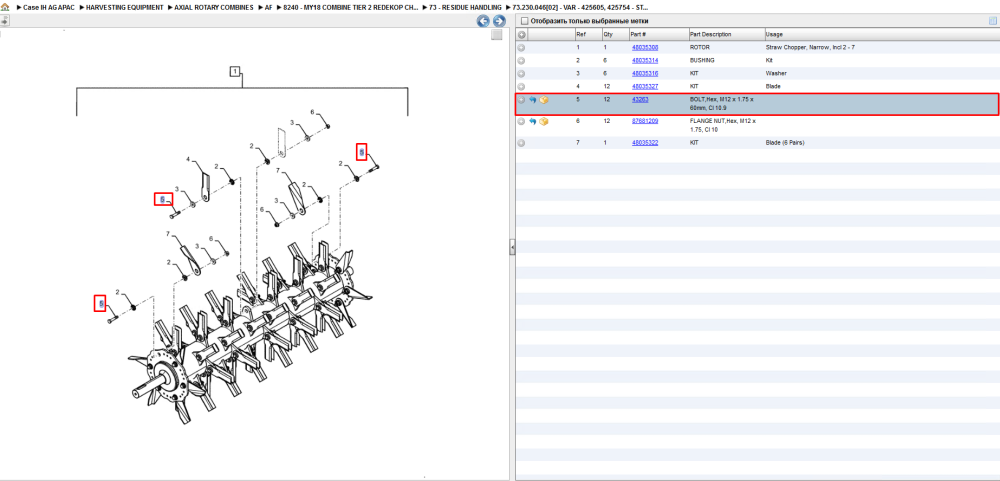Click the add-all circle icon in table header

(x=522, y=34)
